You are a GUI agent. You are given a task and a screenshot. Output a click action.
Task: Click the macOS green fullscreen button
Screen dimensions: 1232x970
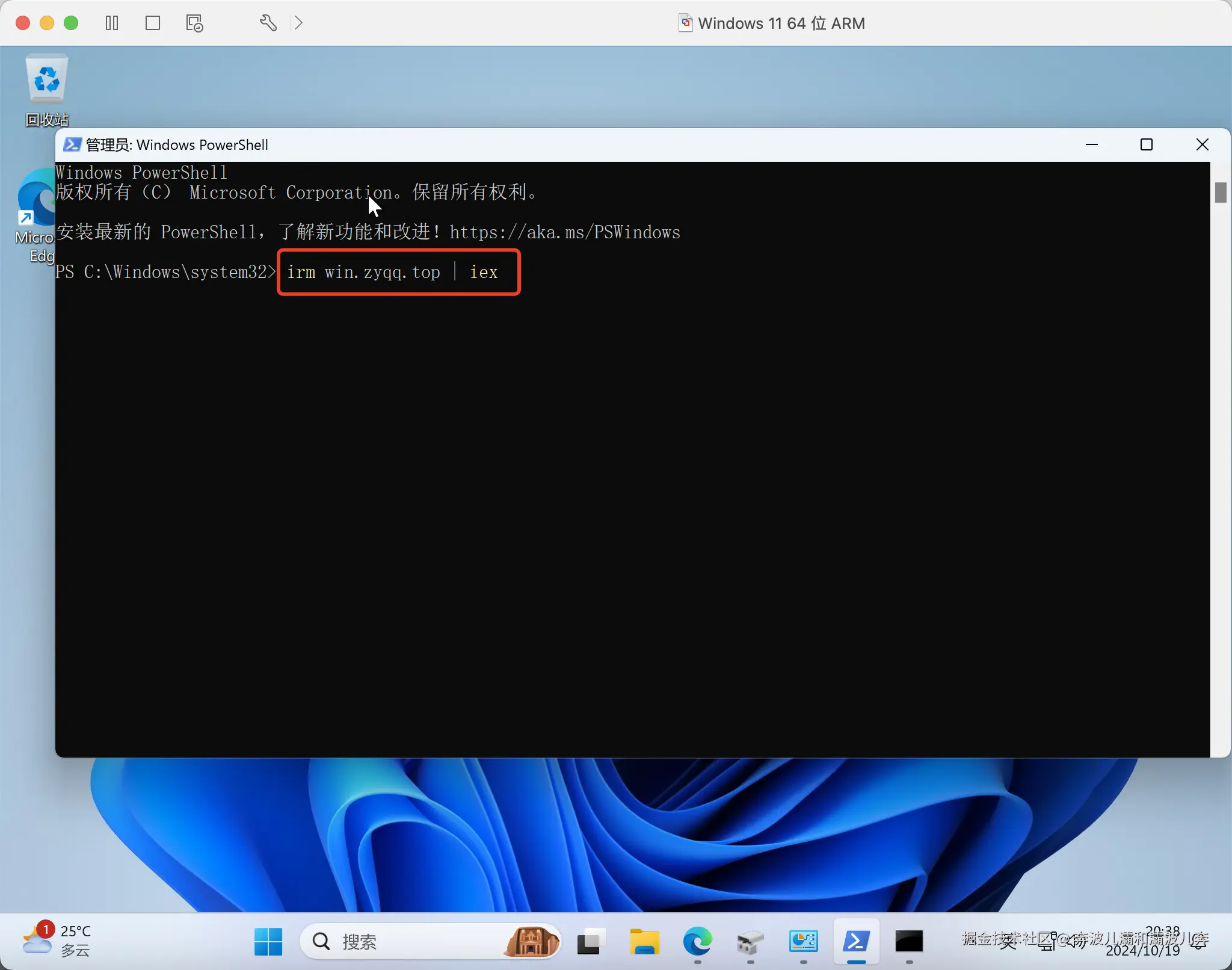(x=71, y=23)
